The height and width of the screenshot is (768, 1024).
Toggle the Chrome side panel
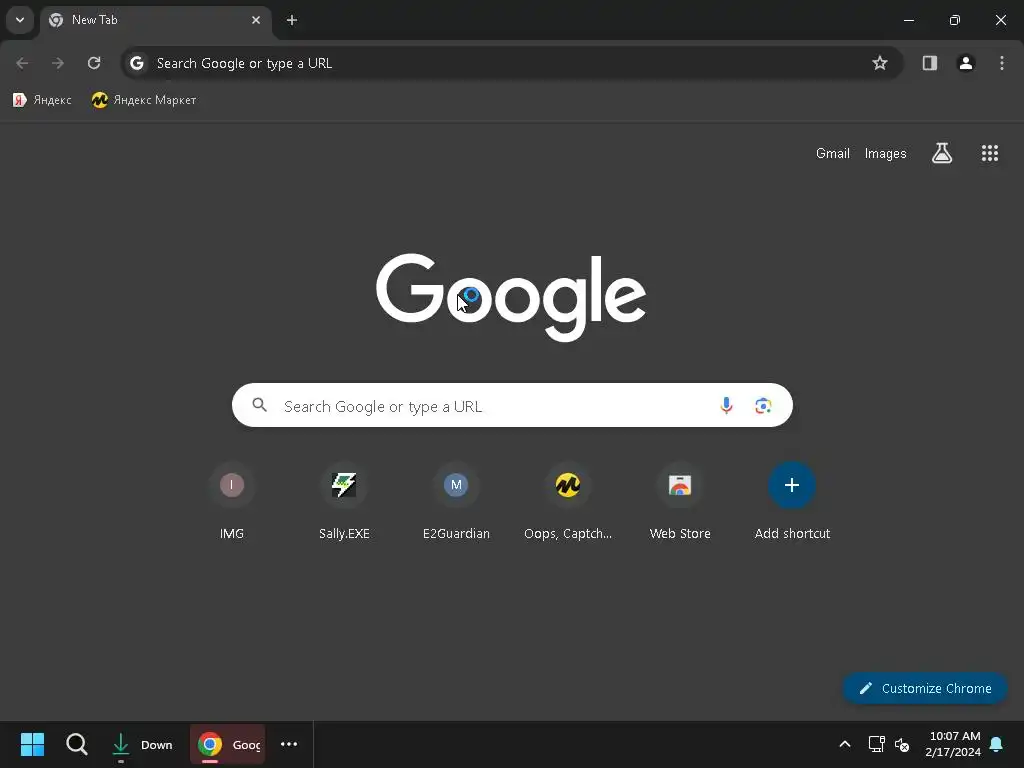coord(930,63)
